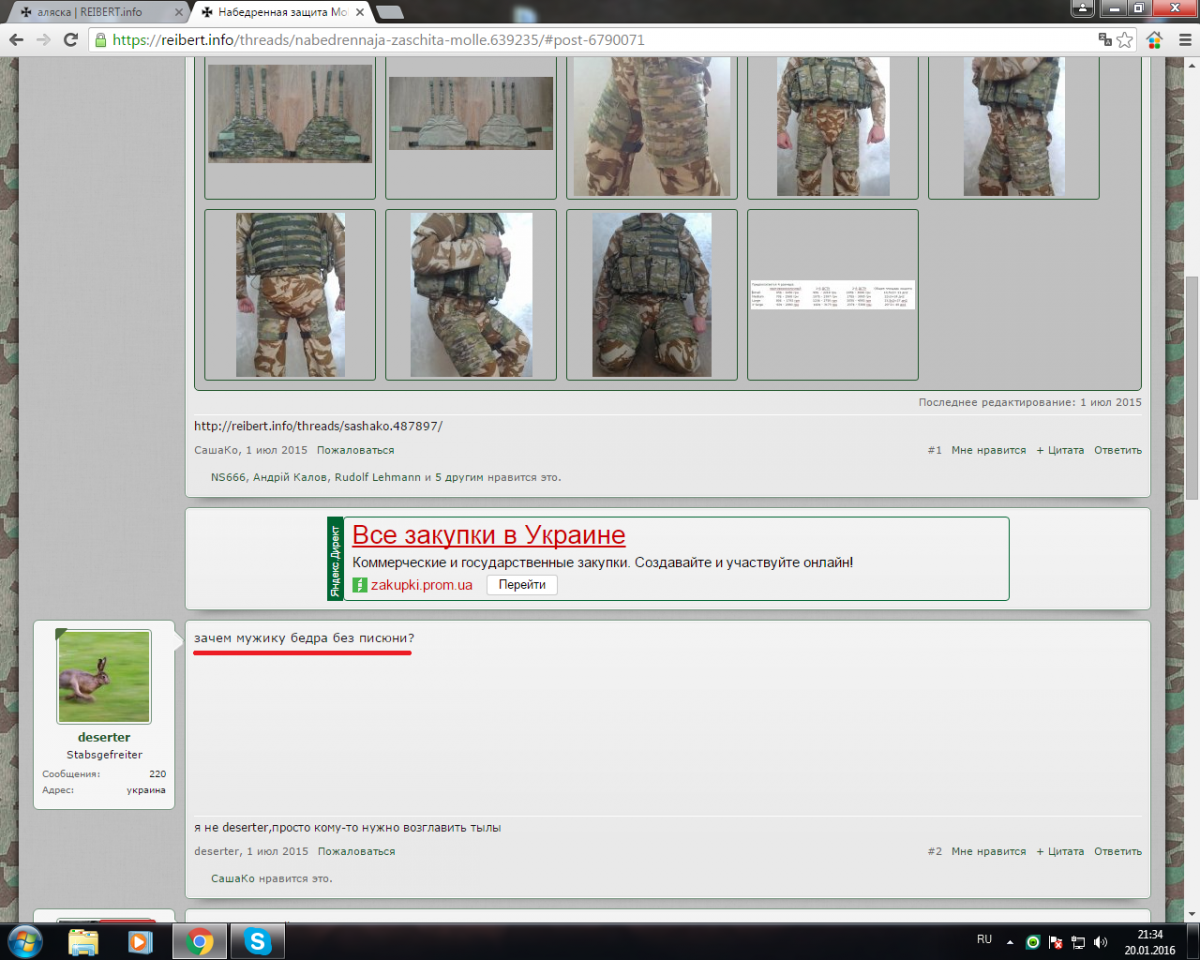Show hidden tray icons arrow

(x=1011, y=942)
